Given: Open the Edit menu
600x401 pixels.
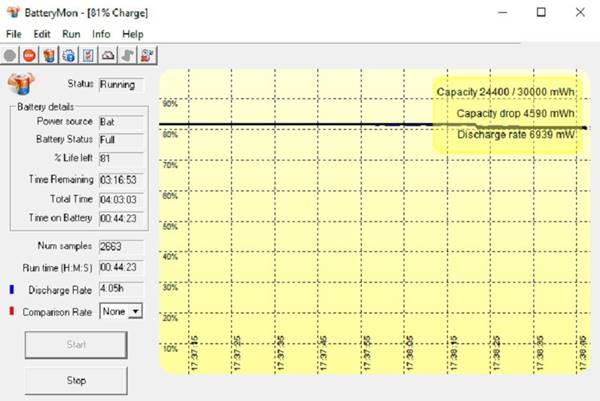Looking at the screenshot, I should 42,34.
